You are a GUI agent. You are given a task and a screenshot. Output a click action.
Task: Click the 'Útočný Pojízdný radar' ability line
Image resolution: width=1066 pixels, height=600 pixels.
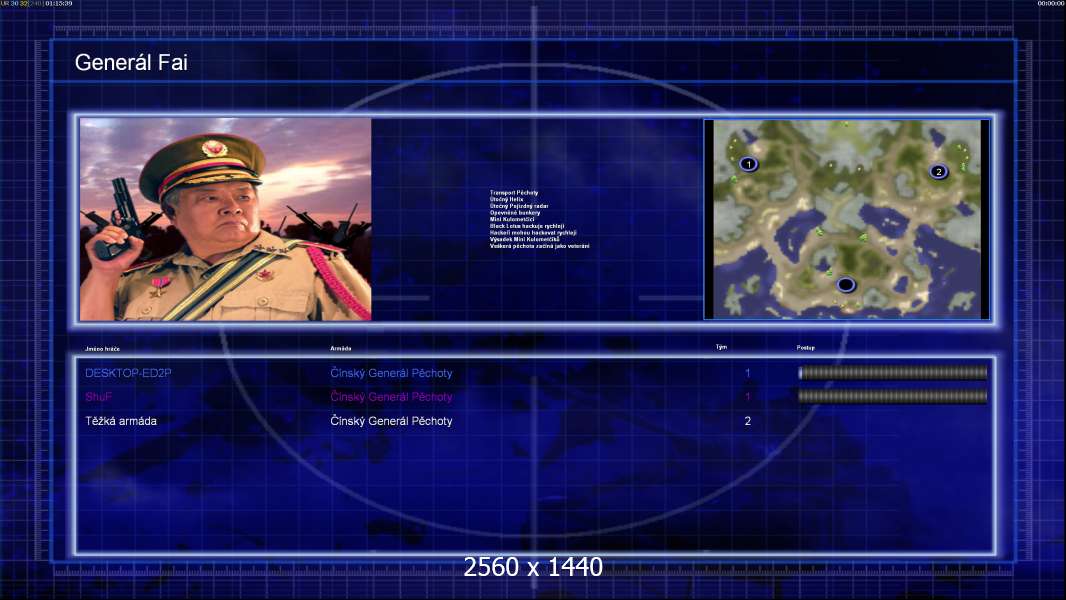[519, 206]
